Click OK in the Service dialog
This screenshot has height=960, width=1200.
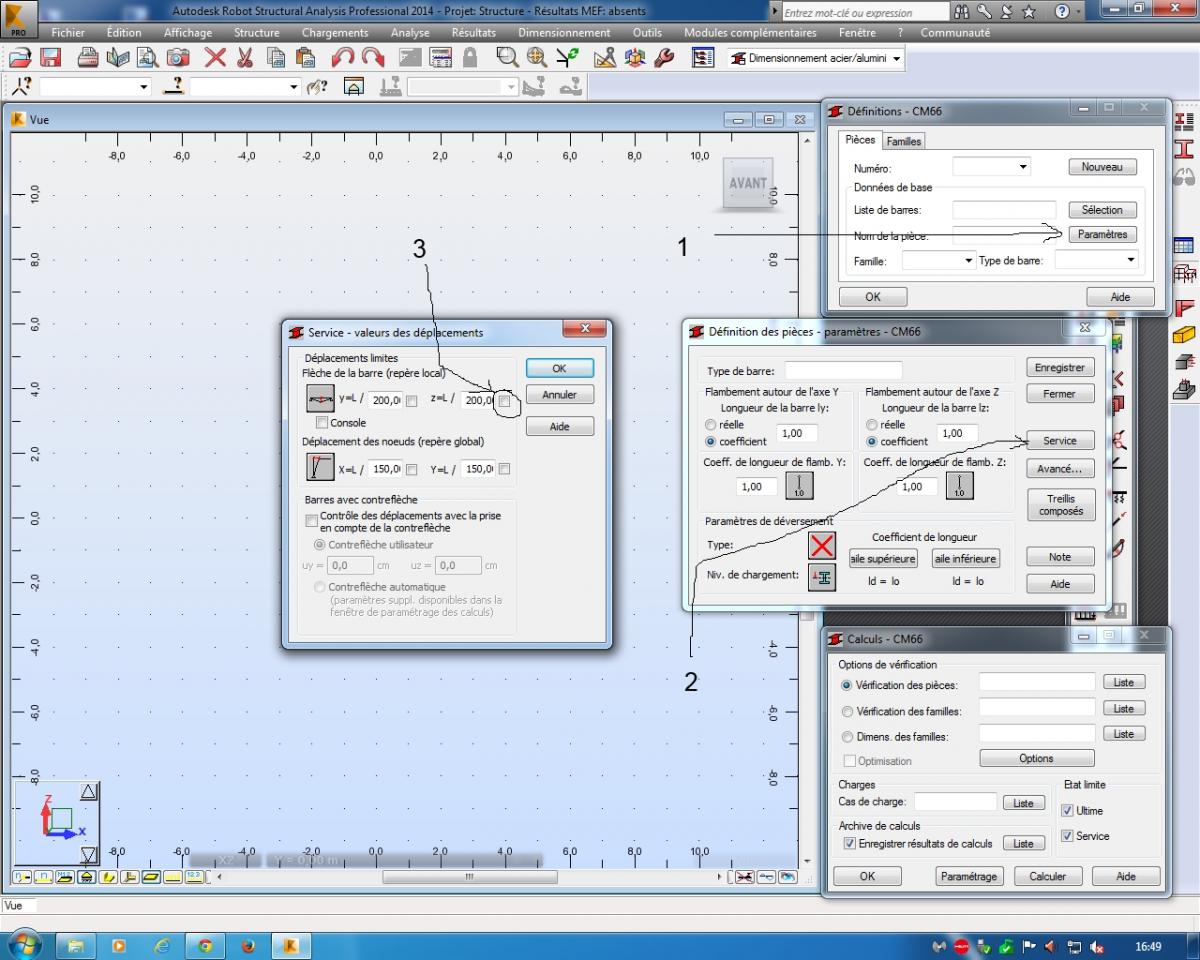pos(559,368)
